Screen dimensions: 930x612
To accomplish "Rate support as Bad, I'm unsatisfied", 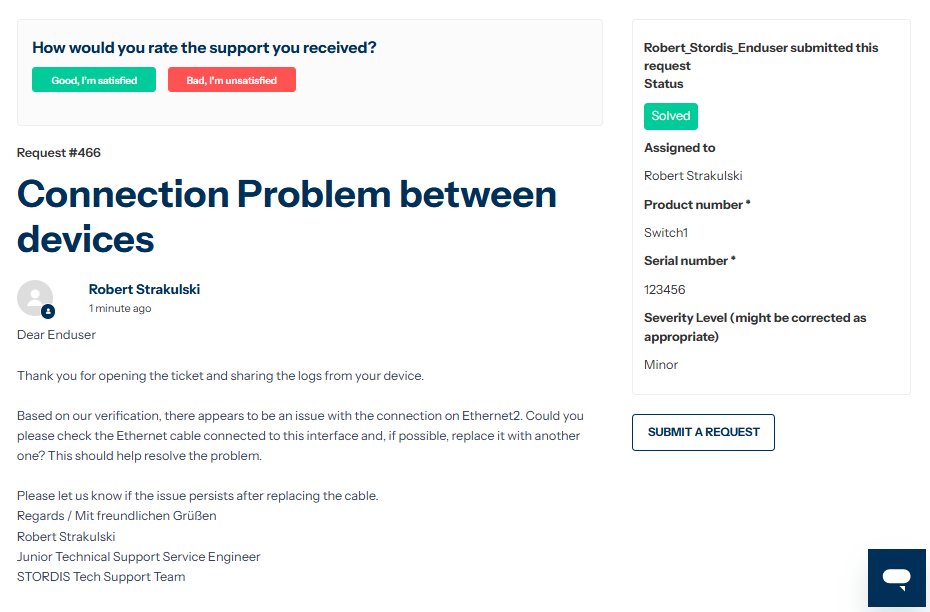I will 232,79.
